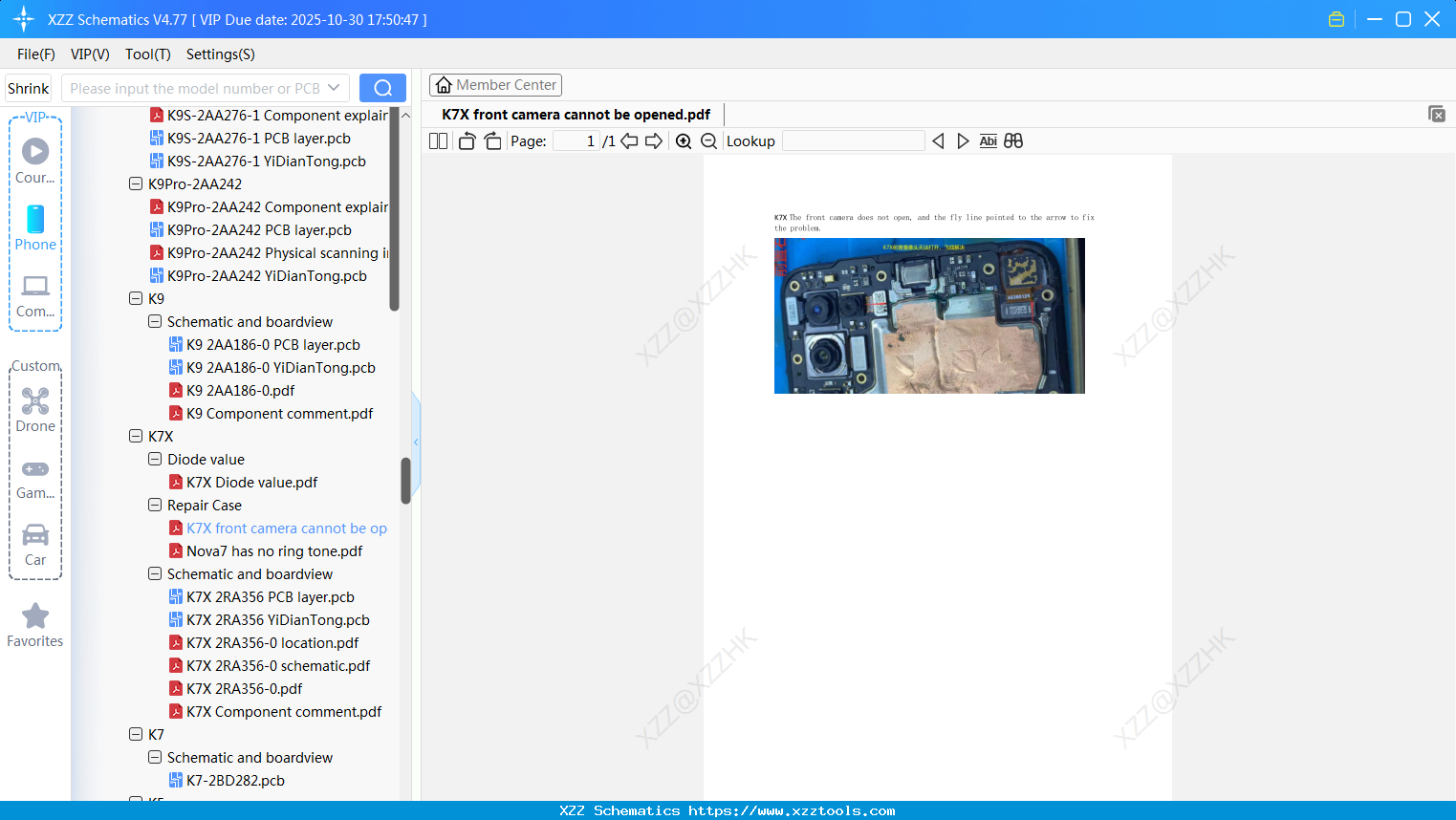Screen dimensions: 1456x820
Task: Click the Member Center button
Action: [495, 84]
